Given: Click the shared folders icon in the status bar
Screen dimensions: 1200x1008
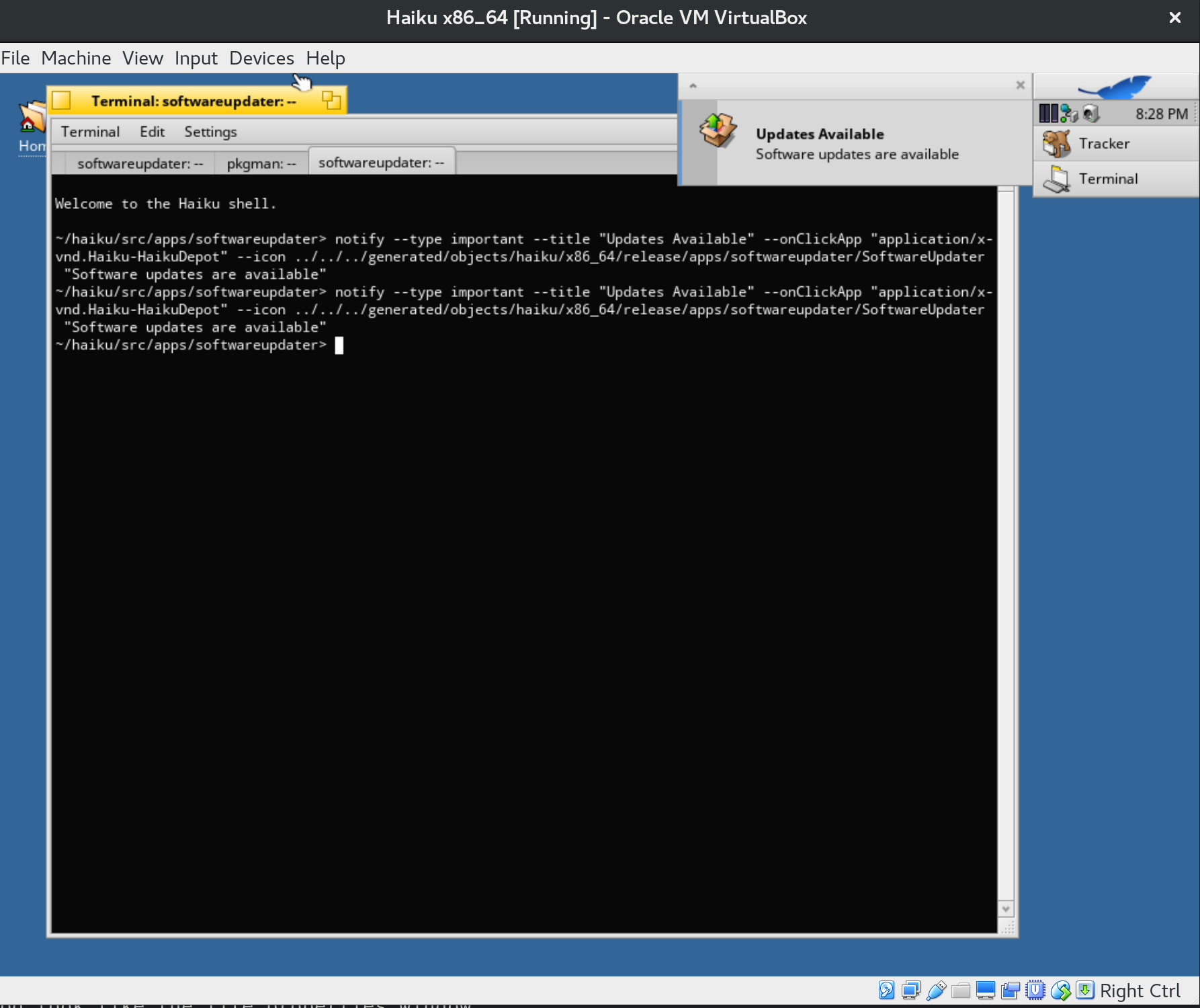Looking at the screenshot, I should 961,990.
